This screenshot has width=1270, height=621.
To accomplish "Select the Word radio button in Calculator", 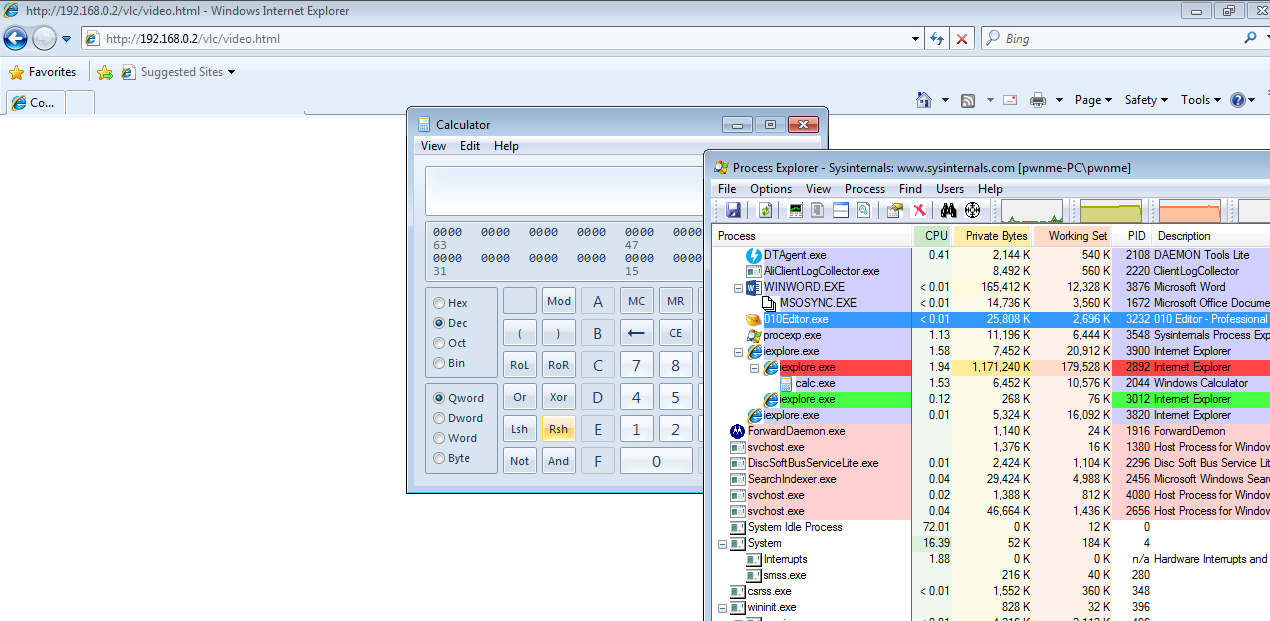I will tap(439, 438).
